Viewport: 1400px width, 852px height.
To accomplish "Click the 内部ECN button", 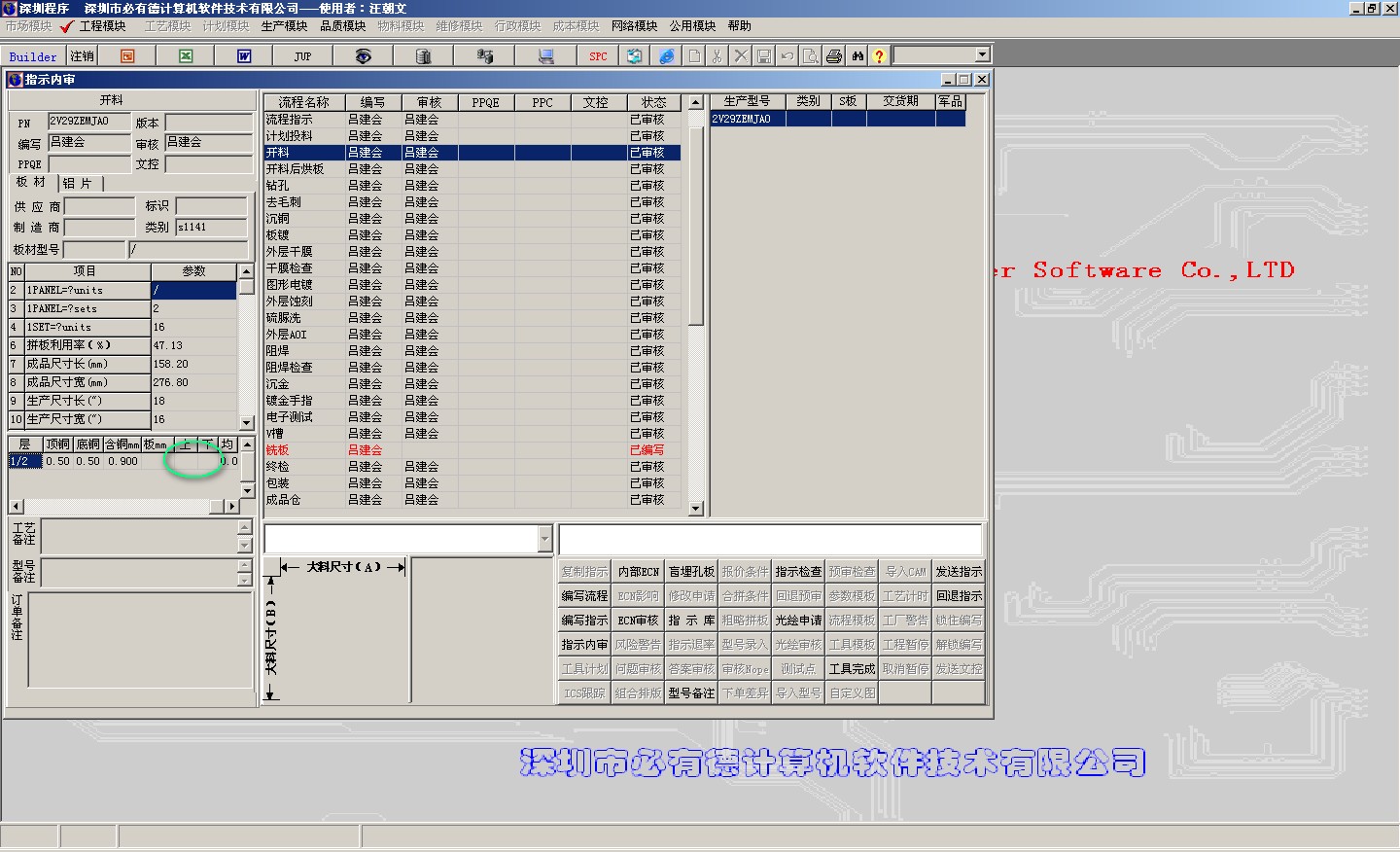I will pos(638,572).
